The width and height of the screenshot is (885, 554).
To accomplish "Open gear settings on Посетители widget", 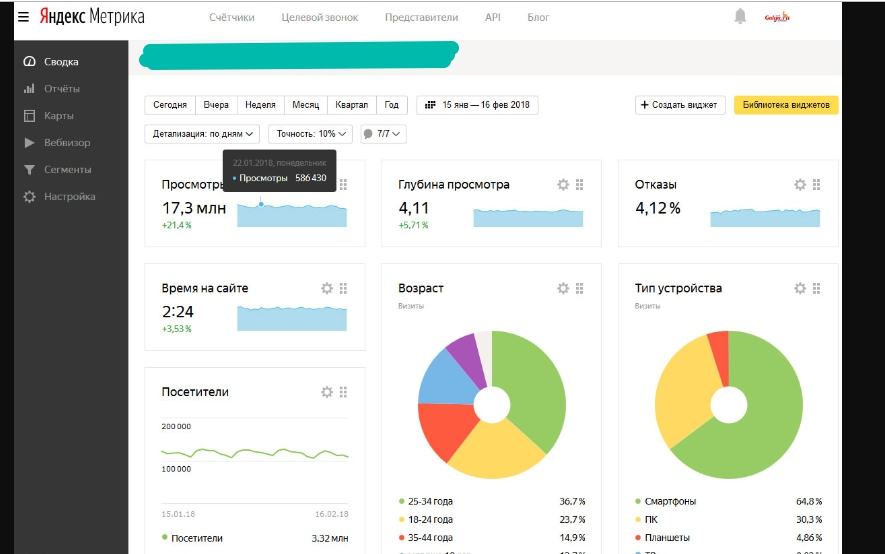I will tap(326, 392).
